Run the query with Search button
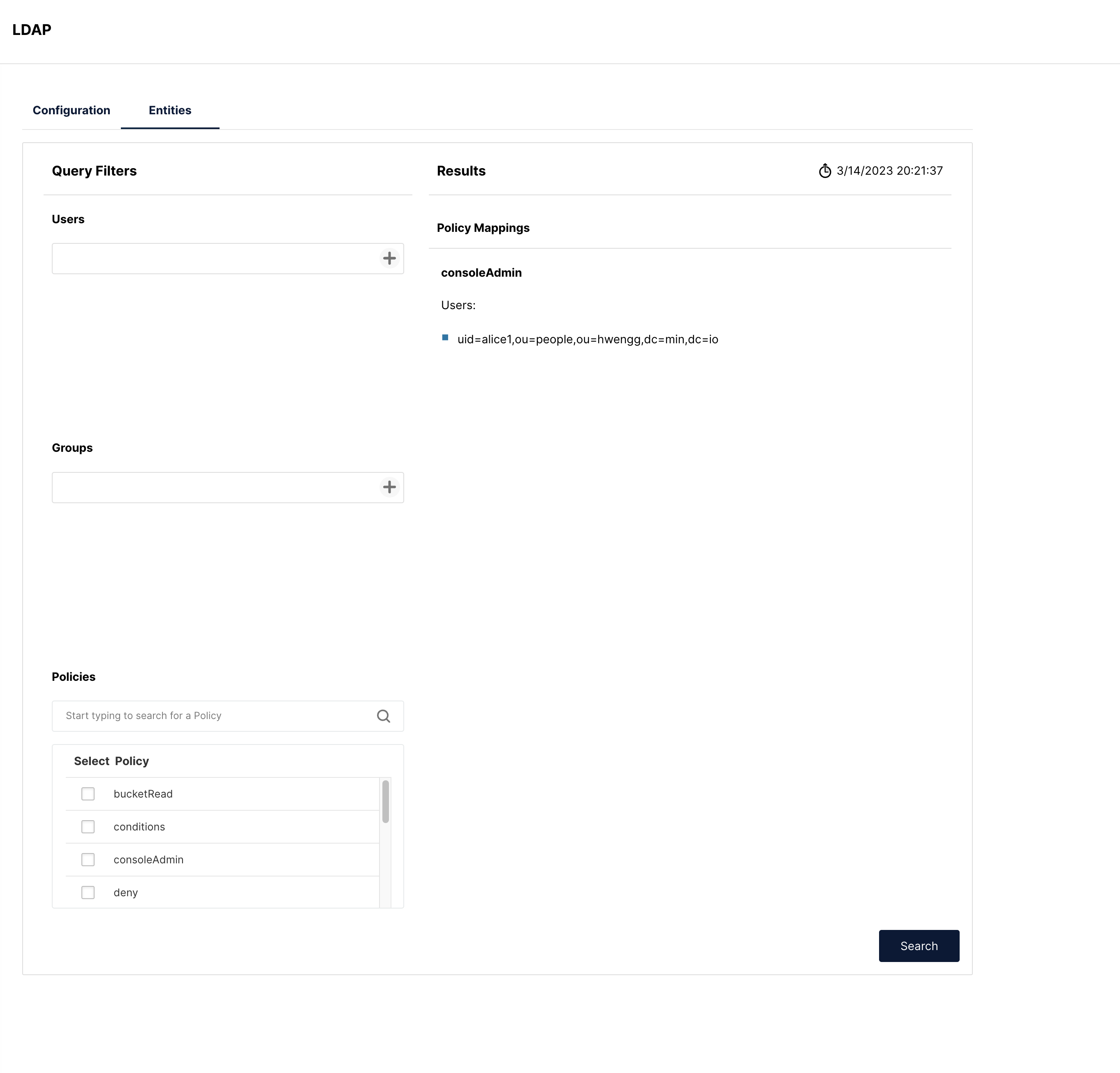 919,946
